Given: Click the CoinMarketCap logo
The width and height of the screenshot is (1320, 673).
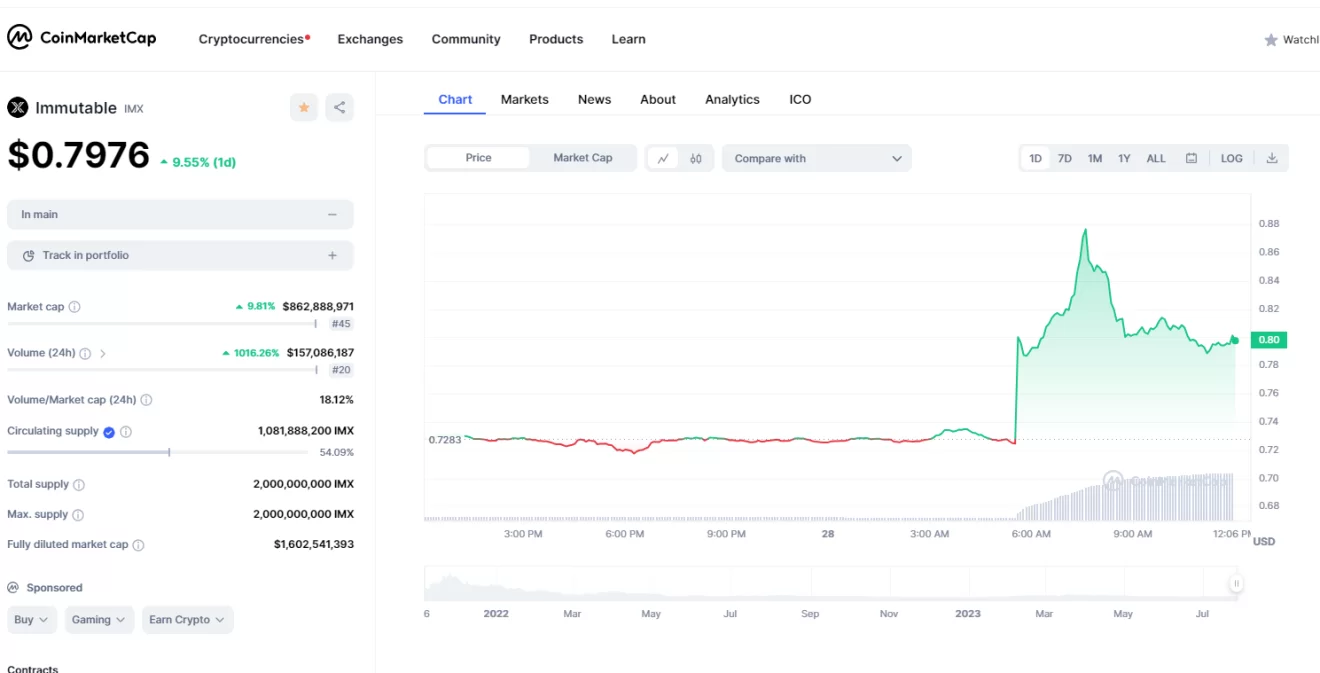Looking at the screenshot, I should coord(82,38).
